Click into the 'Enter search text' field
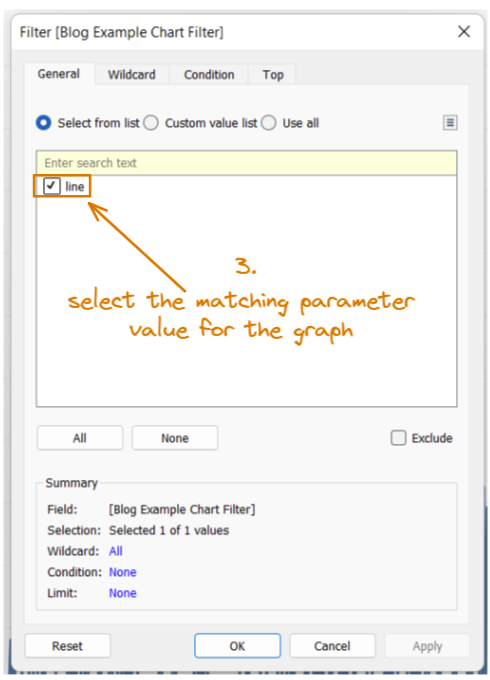 246,163
